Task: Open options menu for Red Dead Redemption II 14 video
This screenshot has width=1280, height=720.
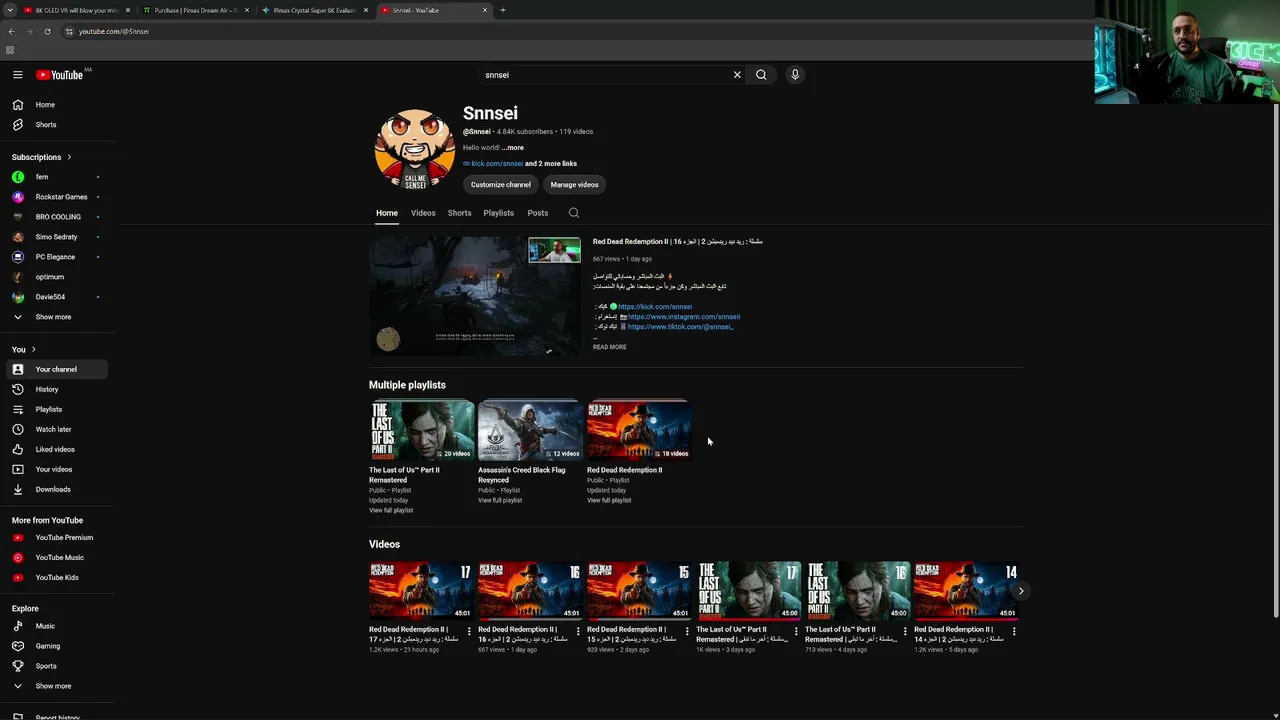Action: pyautogui.click(x=1014, y=631)
